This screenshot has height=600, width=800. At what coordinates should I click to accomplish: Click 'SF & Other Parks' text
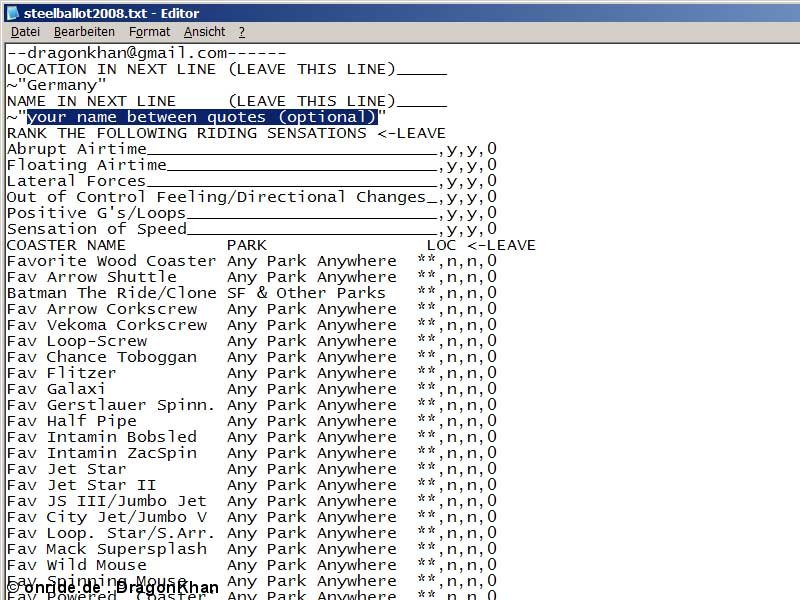click(306, 293)
